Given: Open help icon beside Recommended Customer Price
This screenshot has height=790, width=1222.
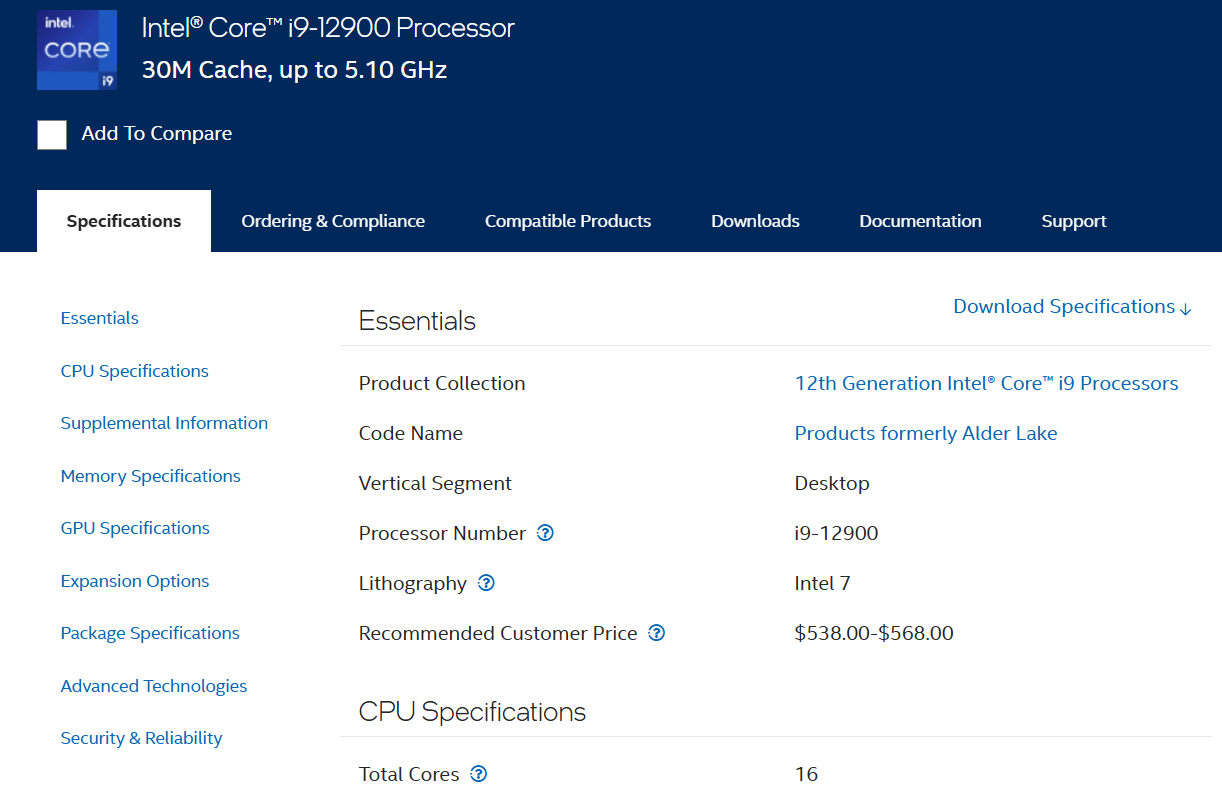Looking at the screenshot, I should [657, 633].
